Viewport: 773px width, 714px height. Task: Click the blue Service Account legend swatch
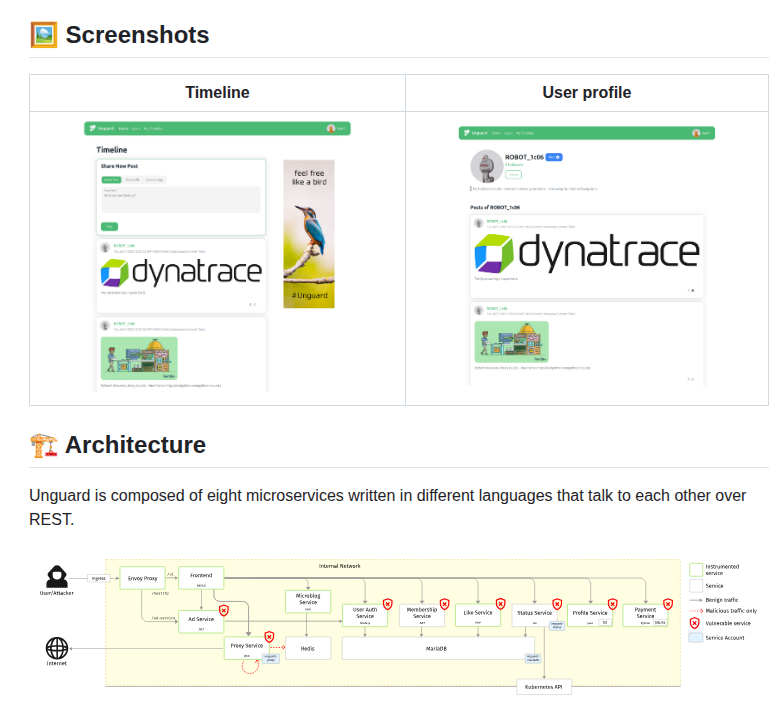coord(696,638)
